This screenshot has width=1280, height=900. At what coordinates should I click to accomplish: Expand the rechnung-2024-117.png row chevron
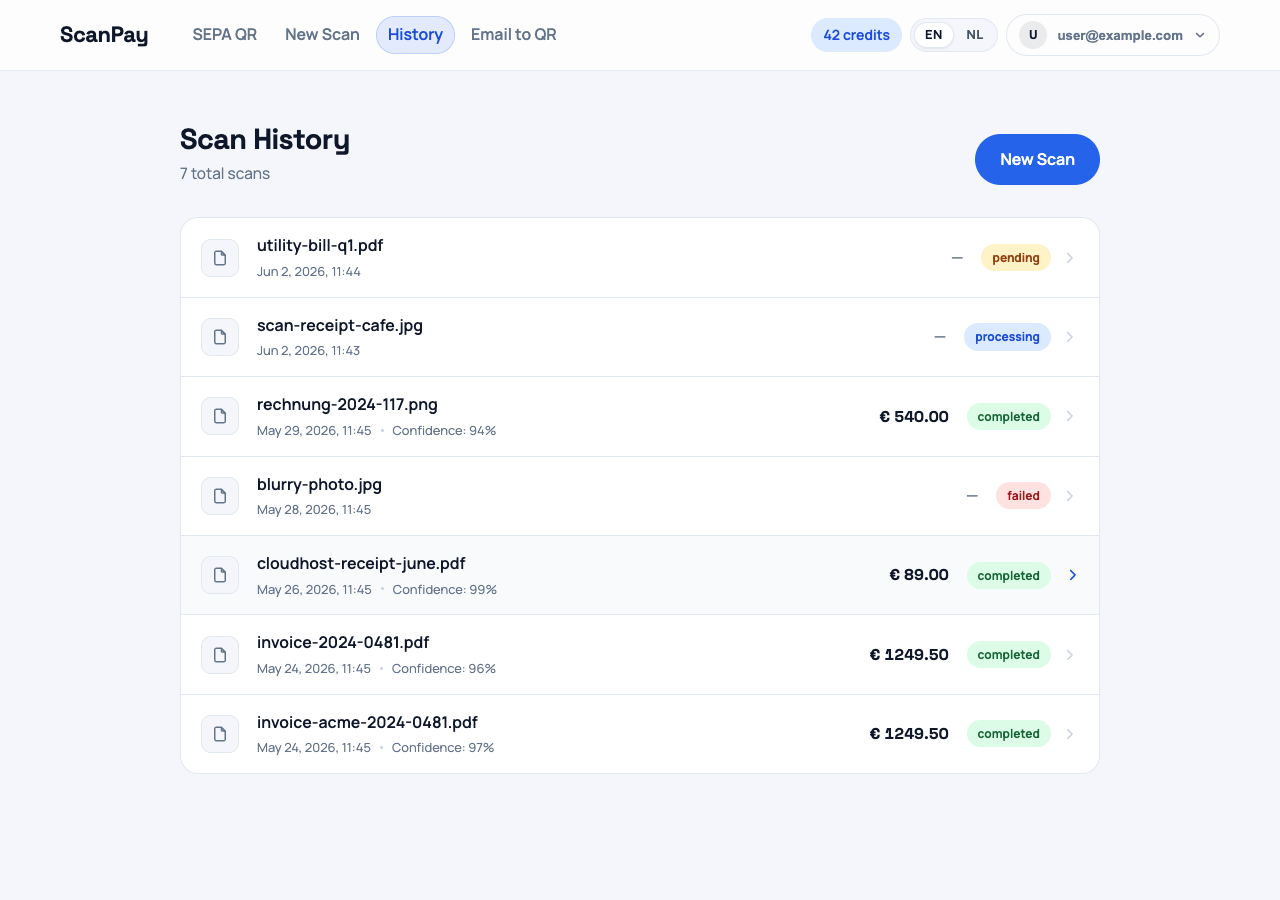click(x=1070, y=416)
